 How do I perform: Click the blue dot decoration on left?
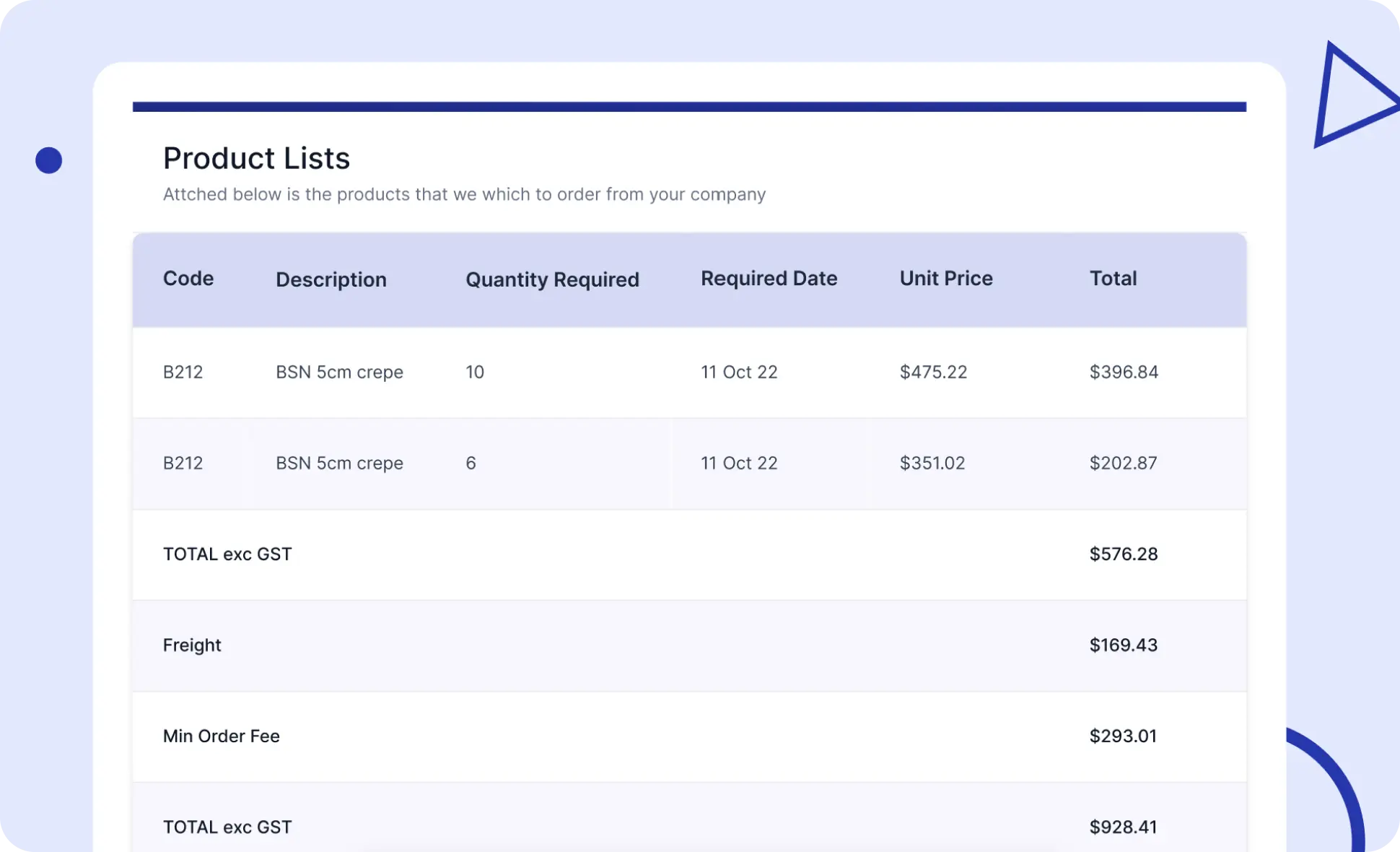48,160
